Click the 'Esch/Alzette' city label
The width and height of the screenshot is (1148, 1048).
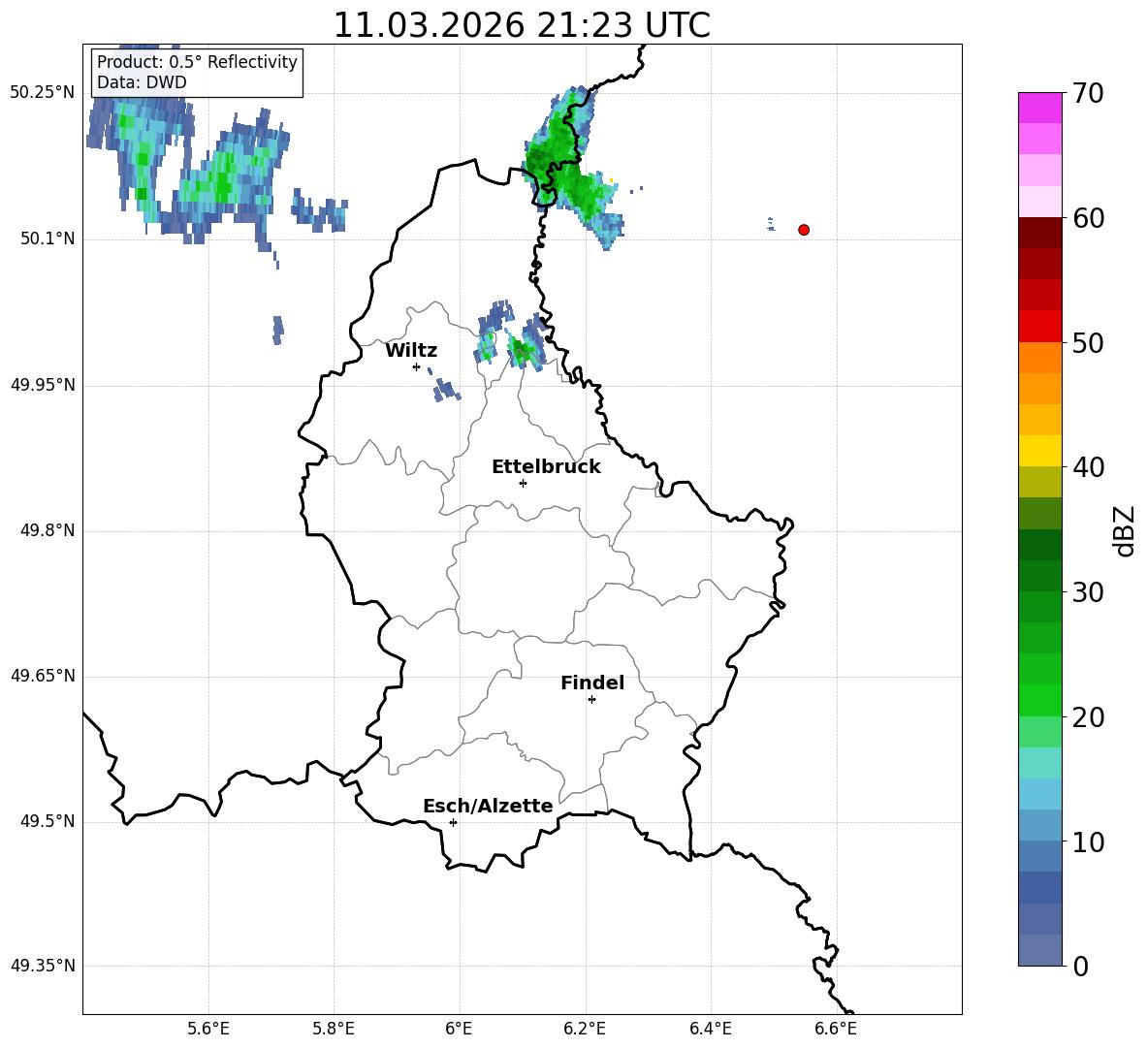tap(488, 806)
